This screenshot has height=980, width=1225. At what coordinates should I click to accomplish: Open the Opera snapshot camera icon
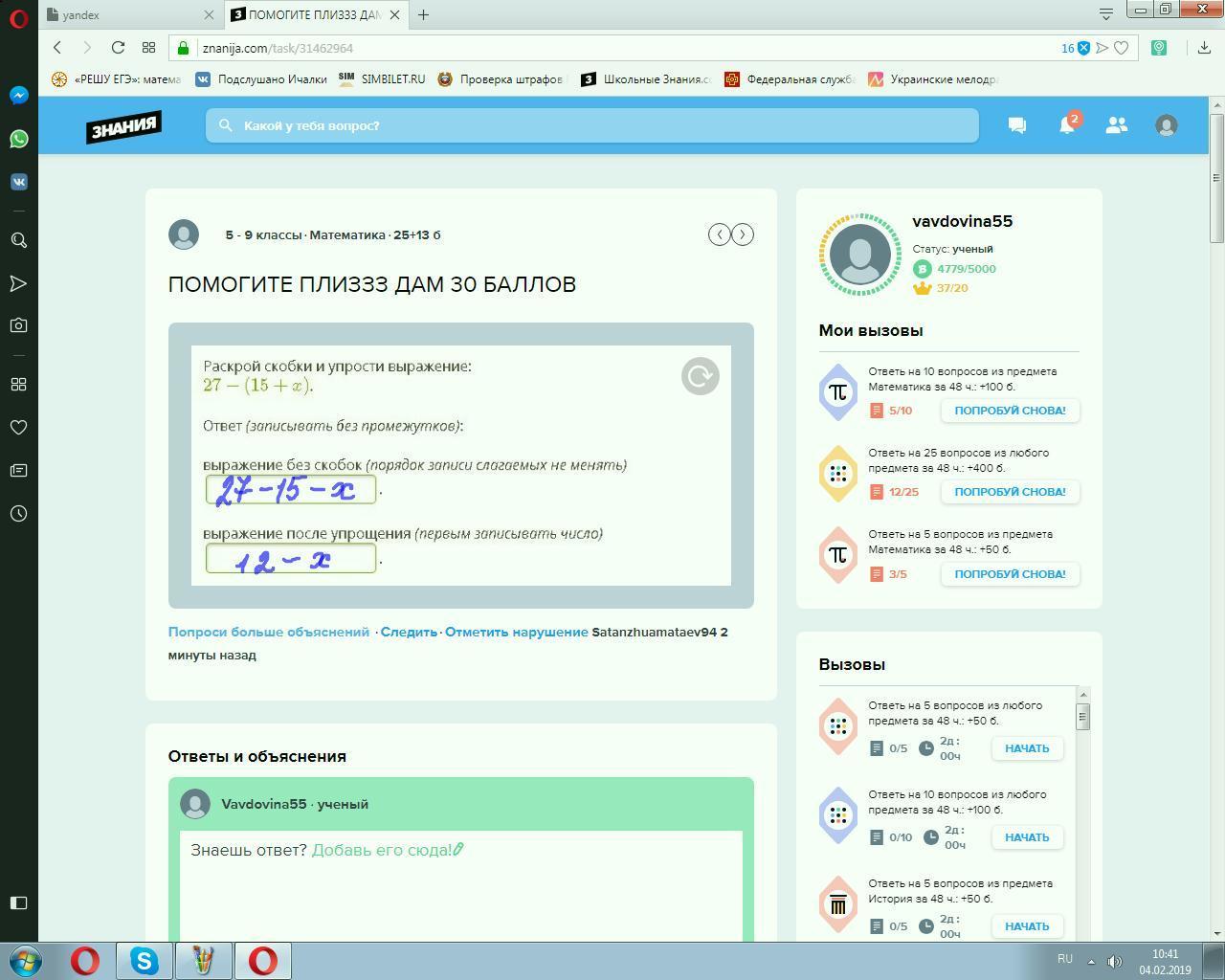click(x=18, y=325)
